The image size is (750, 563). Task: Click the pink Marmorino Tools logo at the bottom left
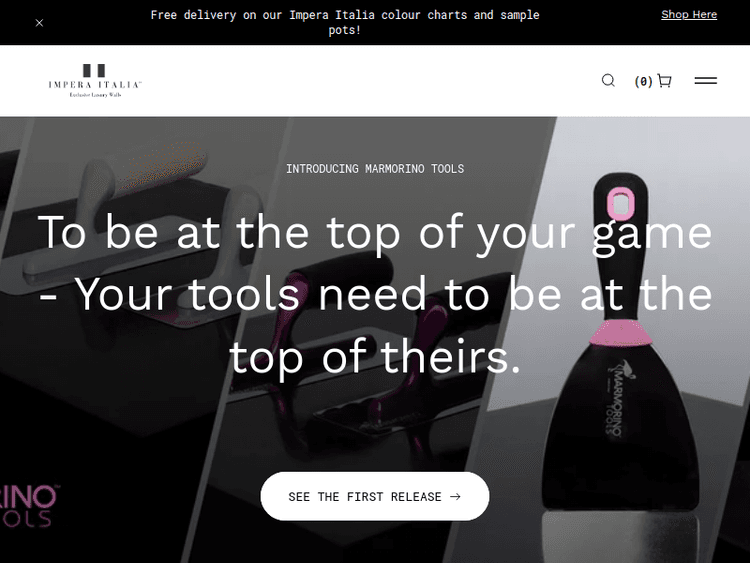click(28, 506)
